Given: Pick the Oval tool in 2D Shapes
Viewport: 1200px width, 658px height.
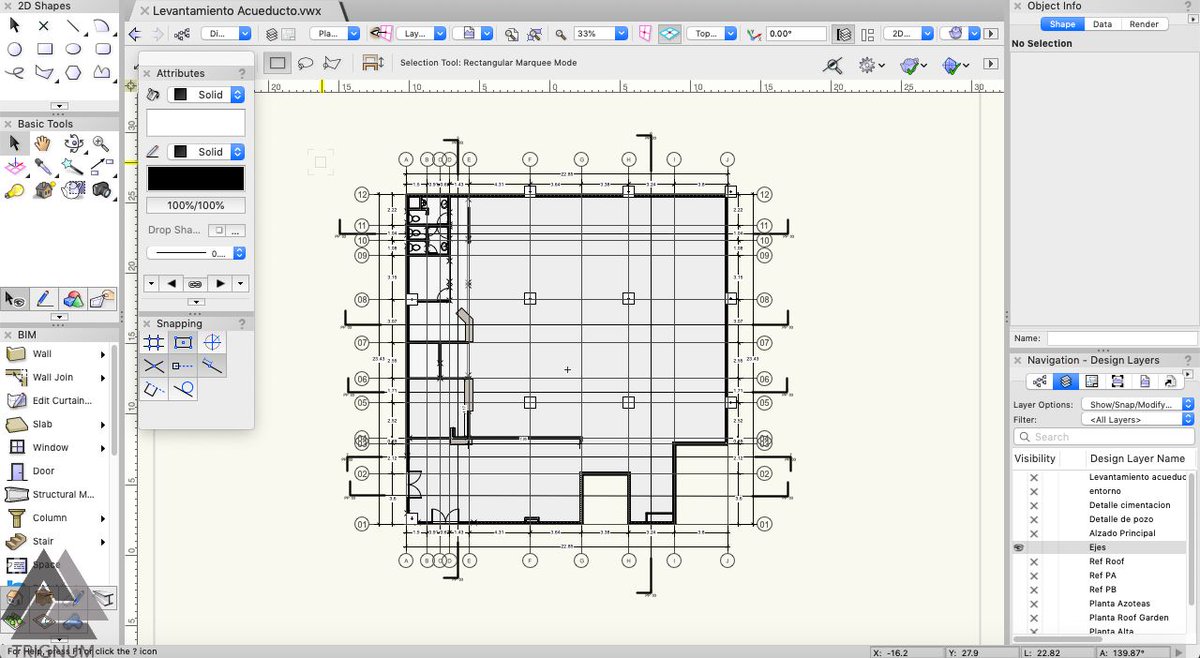Looking at the screenshot, I should [x=74, y=48].
